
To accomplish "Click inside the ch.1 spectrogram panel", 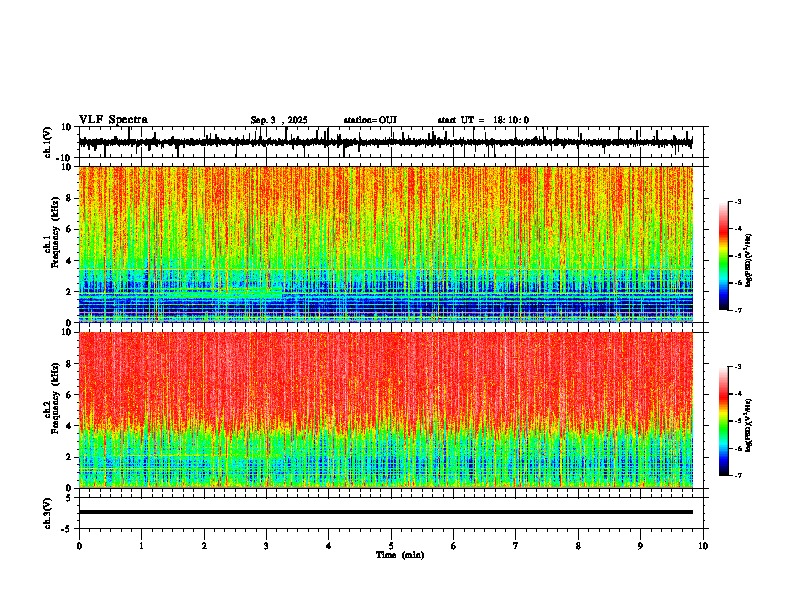I will [x=386, y=244].
